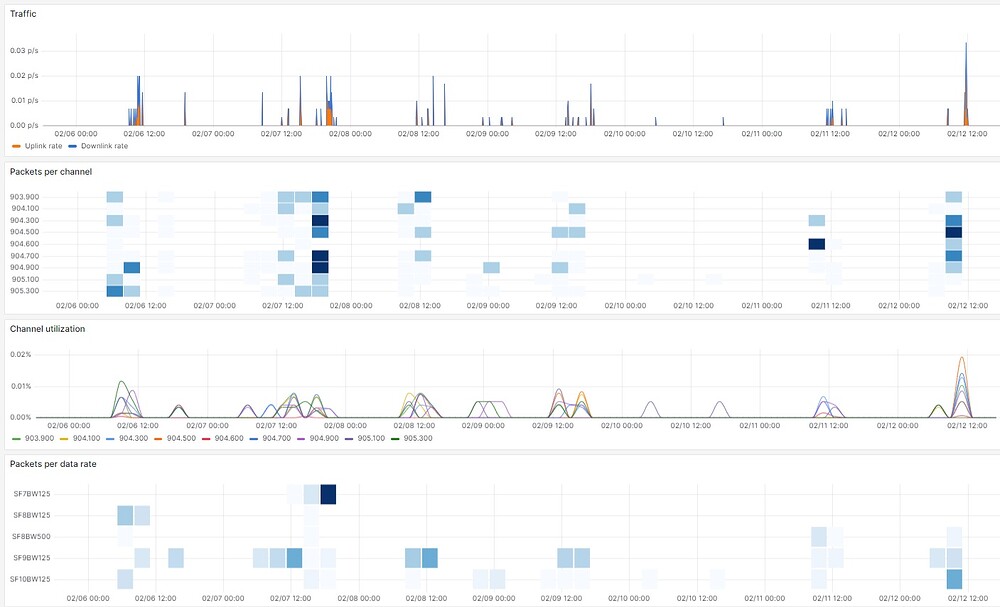Select the 905.100 legend entry

369,438
